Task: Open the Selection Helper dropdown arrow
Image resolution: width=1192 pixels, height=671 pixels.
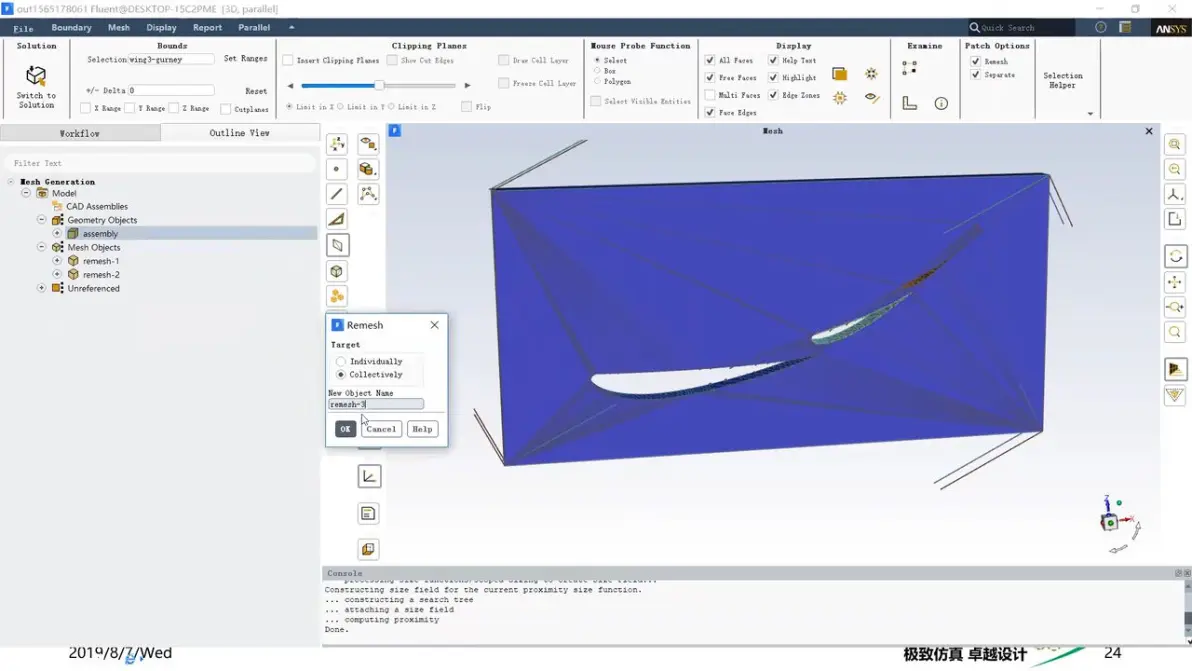Action: point(1090,114)
